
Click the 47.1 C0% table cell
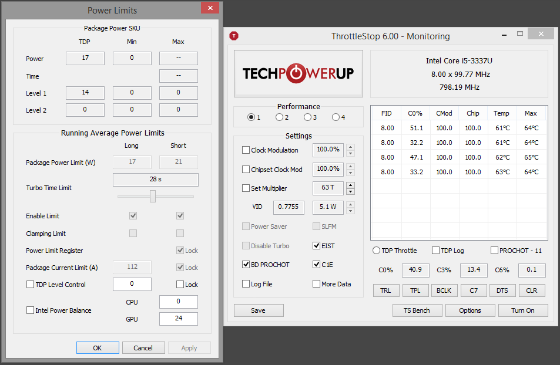416,158
